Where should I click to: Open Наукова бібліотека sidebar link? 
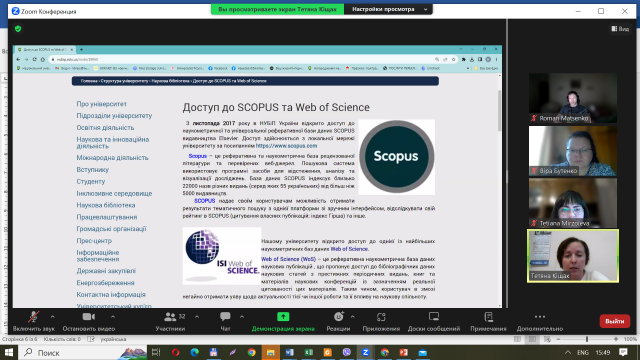(x=106, y=205)
